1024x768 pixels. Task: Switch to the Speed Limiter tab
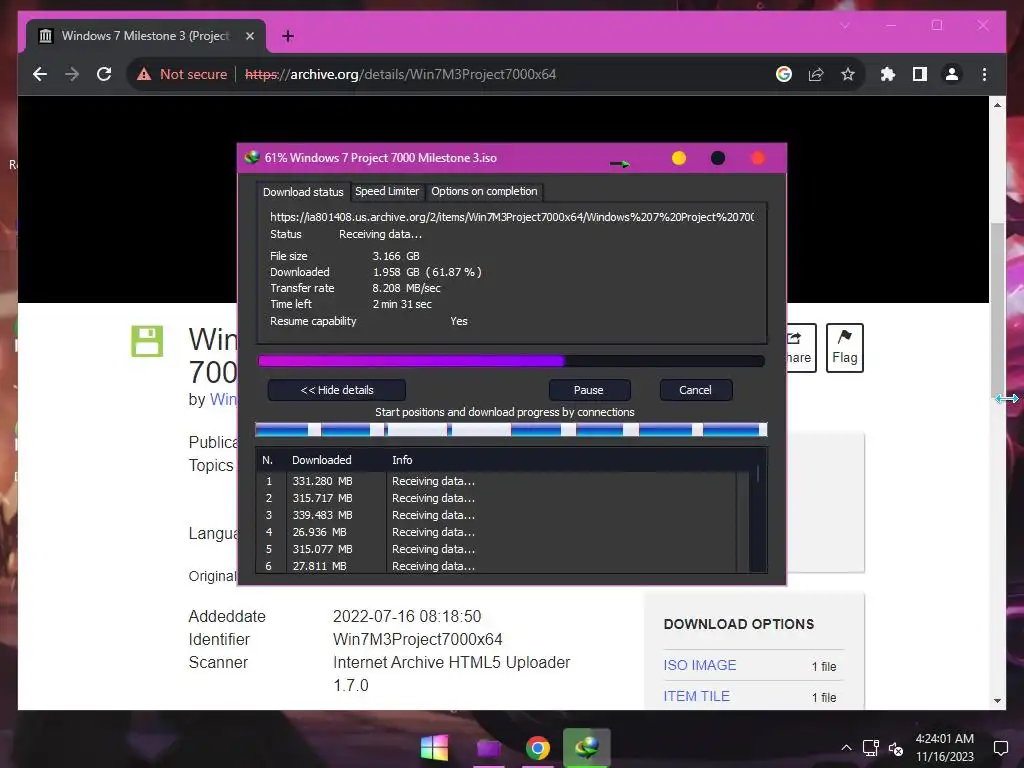pos(387,191)
